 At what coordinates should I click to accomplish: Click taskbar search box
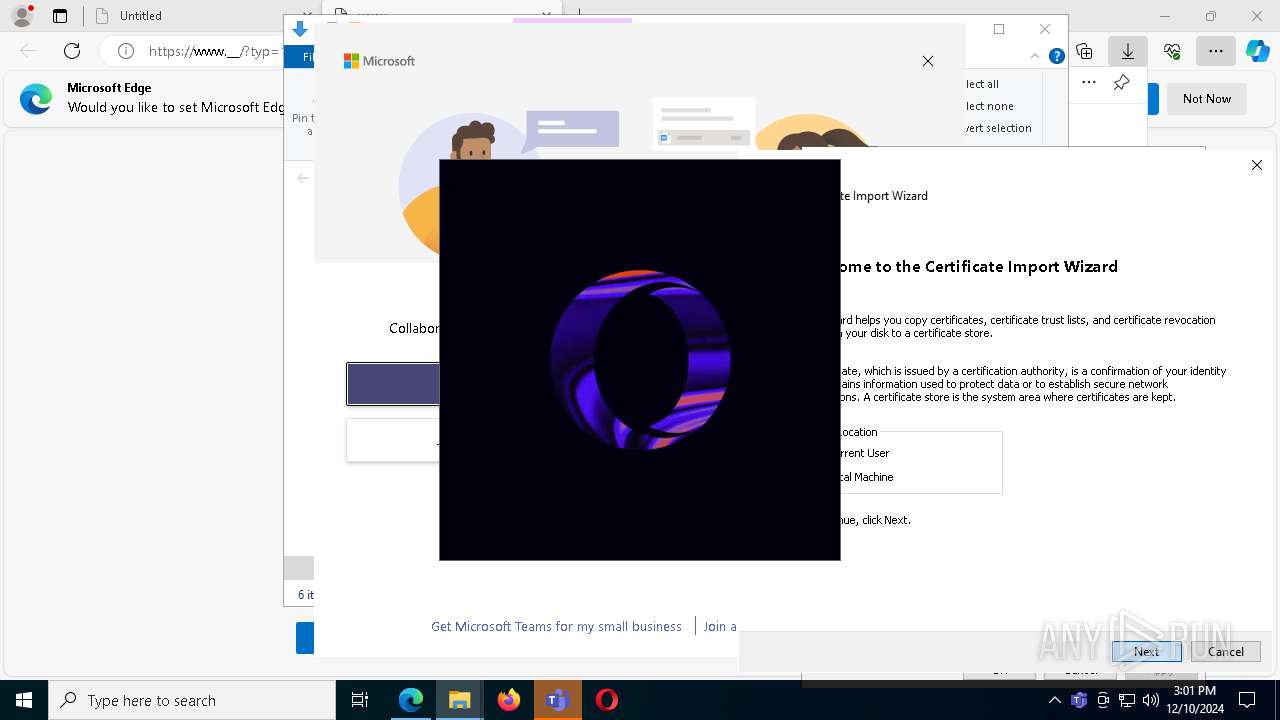(x=192, y=700)
